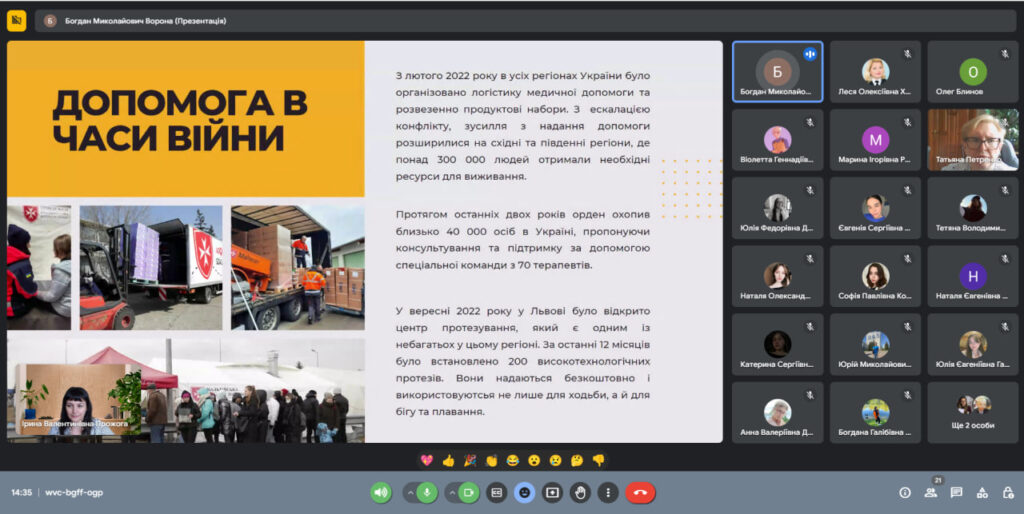Start presenting your screen
The height and width of the screenshot is (514, 1024).
pyautogui.click(x=553, y=492)
